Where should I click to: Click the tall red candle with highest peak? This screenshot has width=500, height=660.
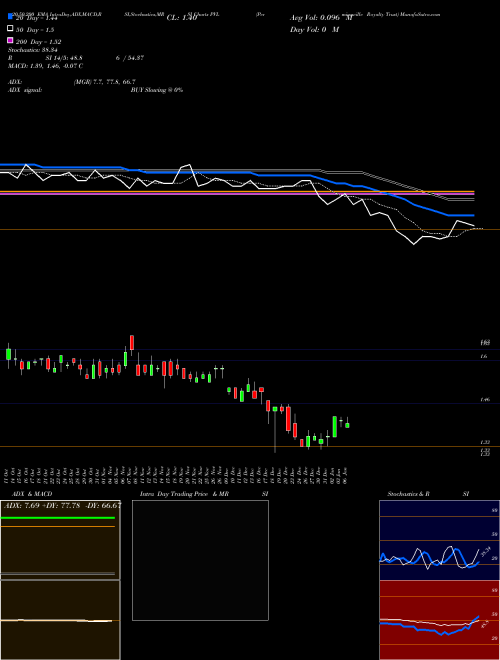tap(132, 342)
